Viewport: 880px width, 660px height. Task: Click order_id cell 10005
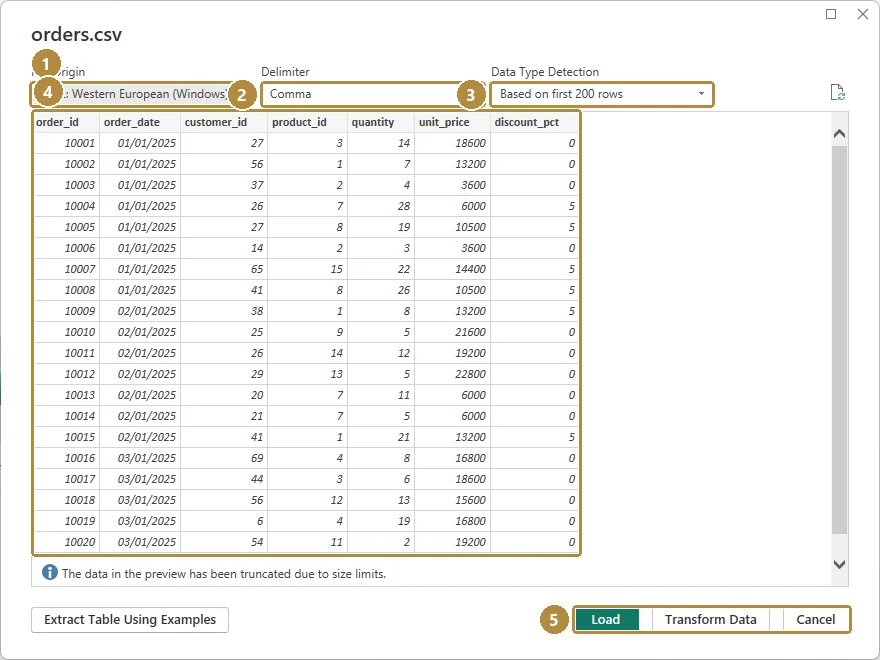(67, 227)
